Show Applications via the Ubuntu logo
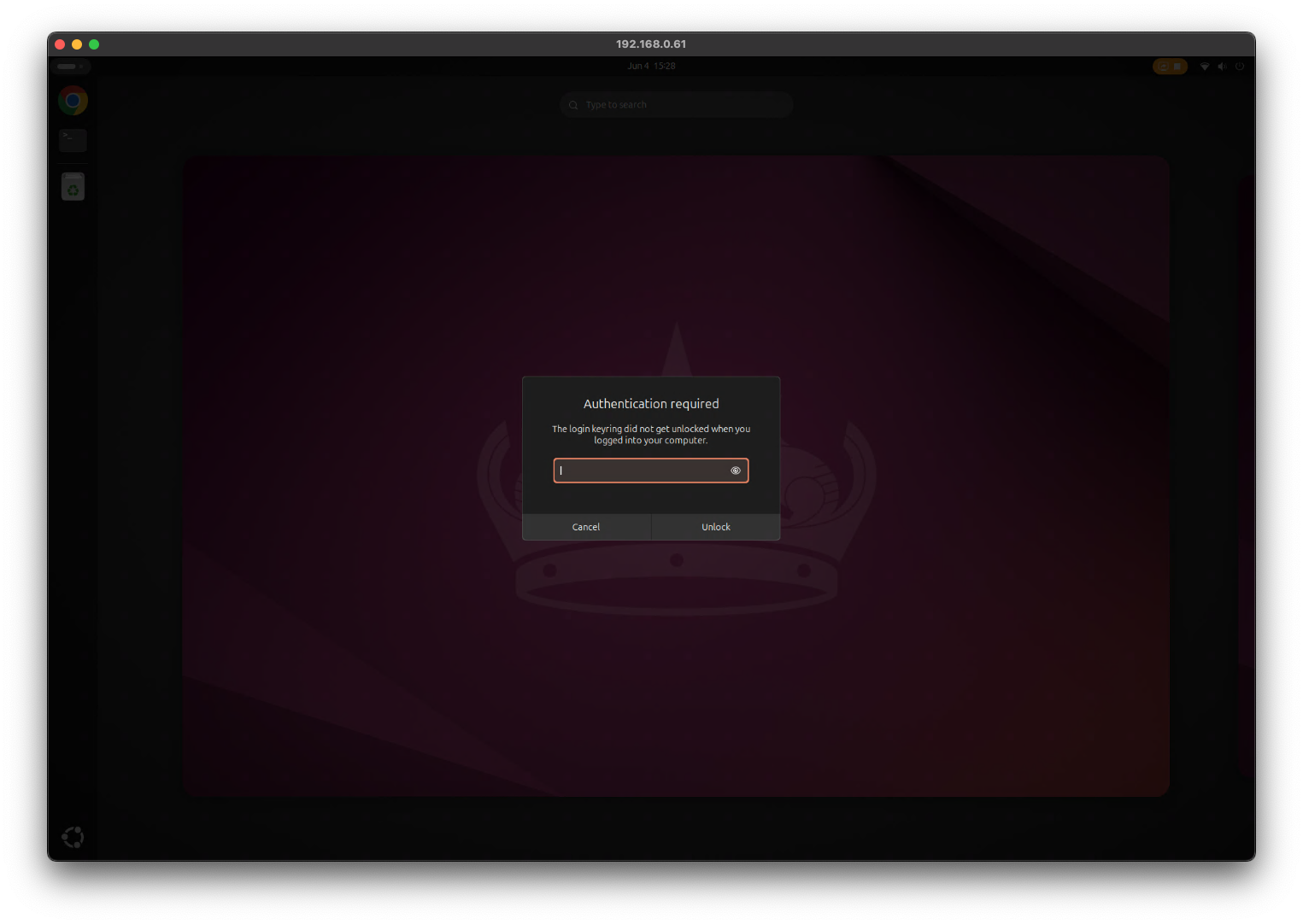The width and height of the screenshot is (1303, 924). 73,837
